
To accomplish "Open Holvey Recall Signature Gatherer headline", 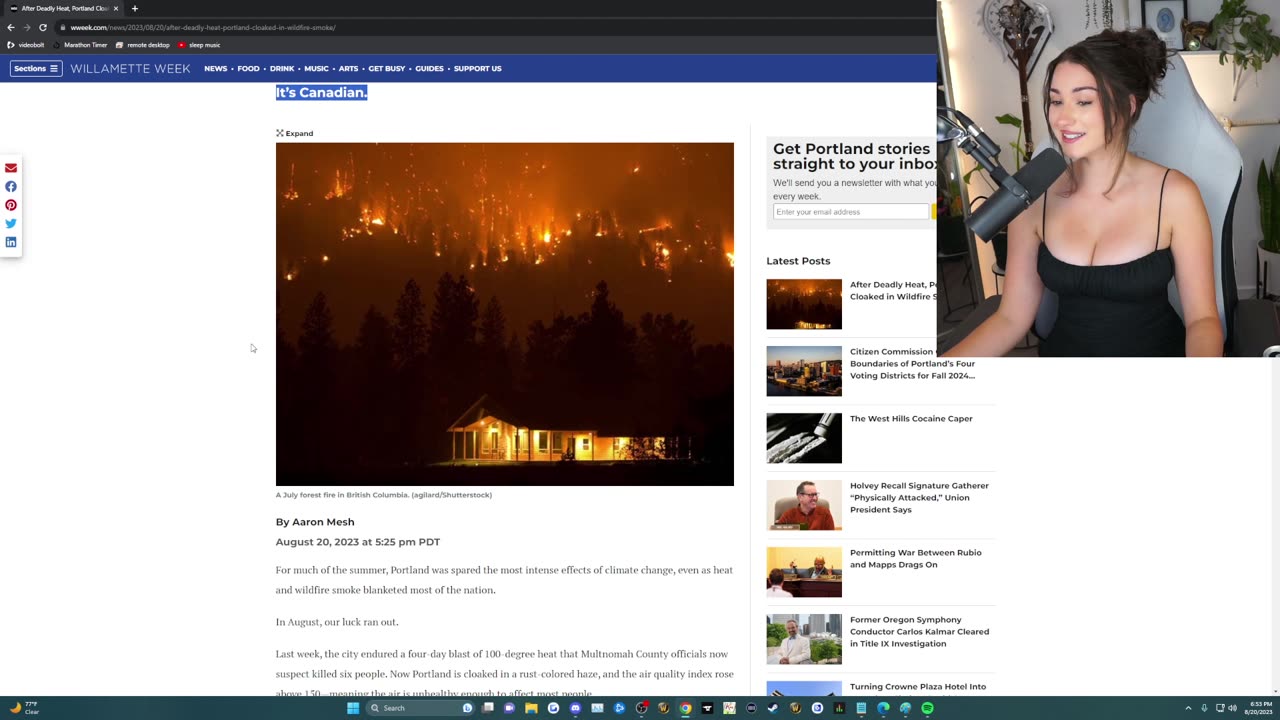I will coord(919,498).
